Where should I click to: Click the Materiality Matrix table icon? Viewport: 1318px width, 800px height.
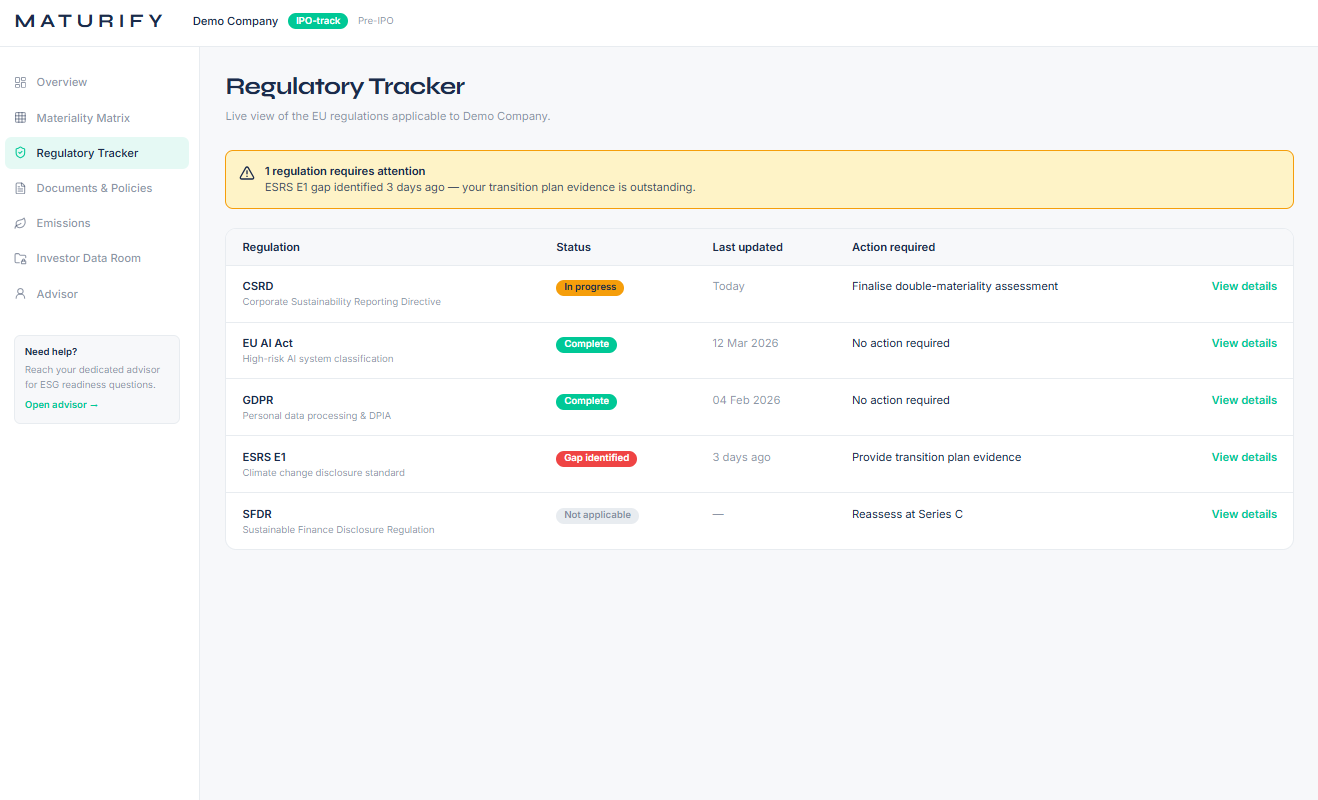coord(20,118)
